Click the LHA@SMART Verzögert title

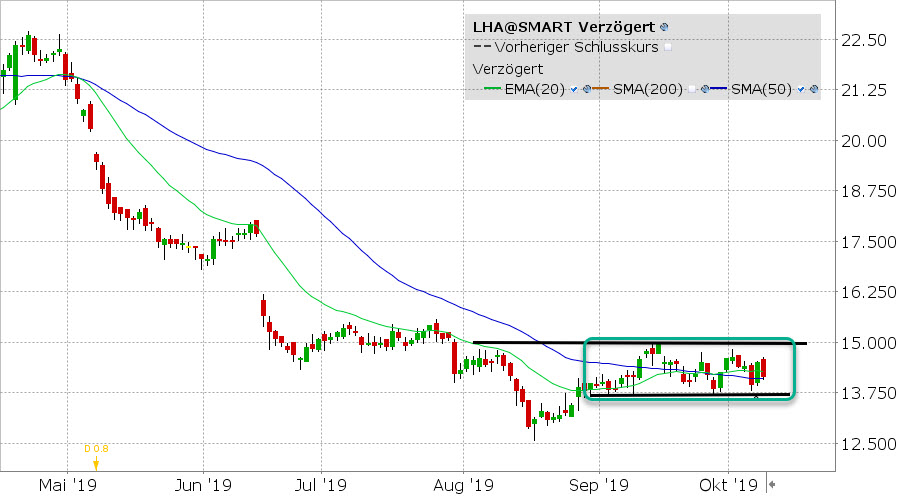tap(564, 27)
